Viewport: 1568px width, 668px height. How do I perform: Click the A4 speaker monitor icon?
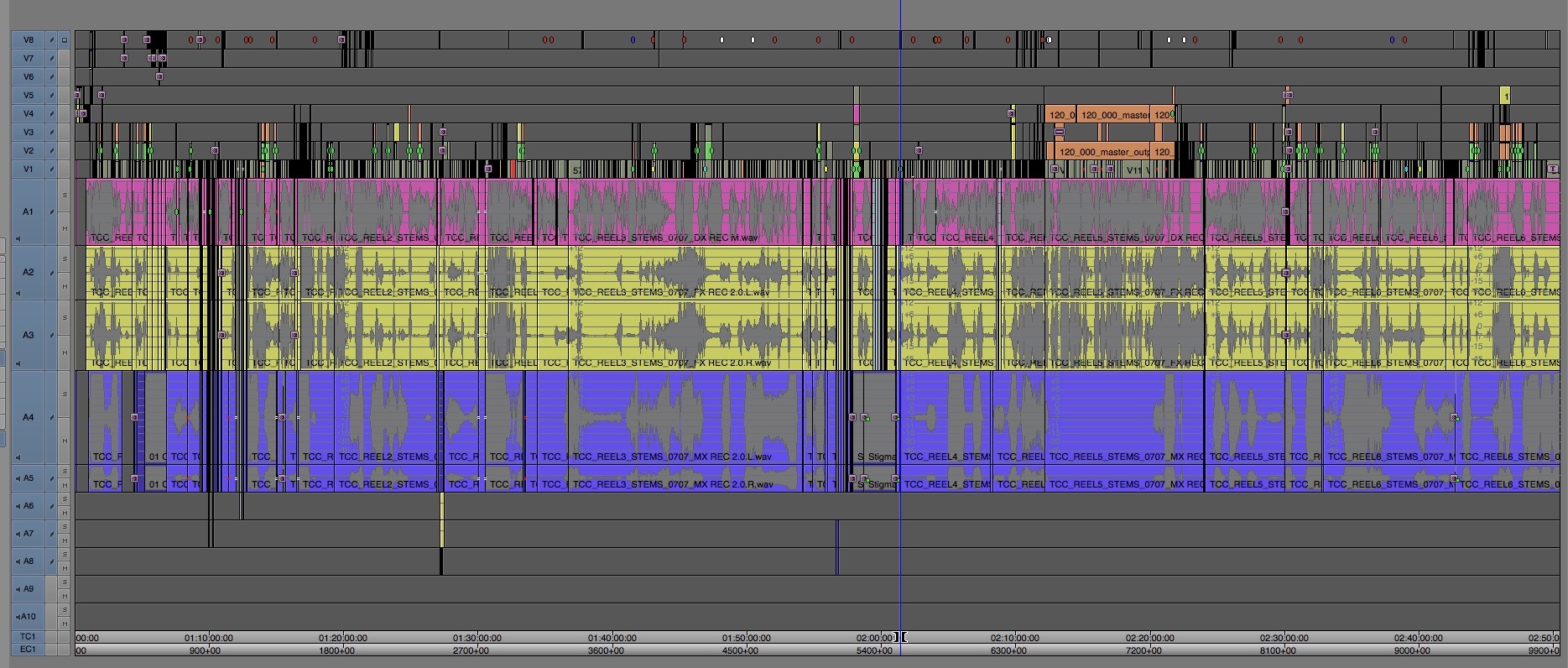(18, 457)
